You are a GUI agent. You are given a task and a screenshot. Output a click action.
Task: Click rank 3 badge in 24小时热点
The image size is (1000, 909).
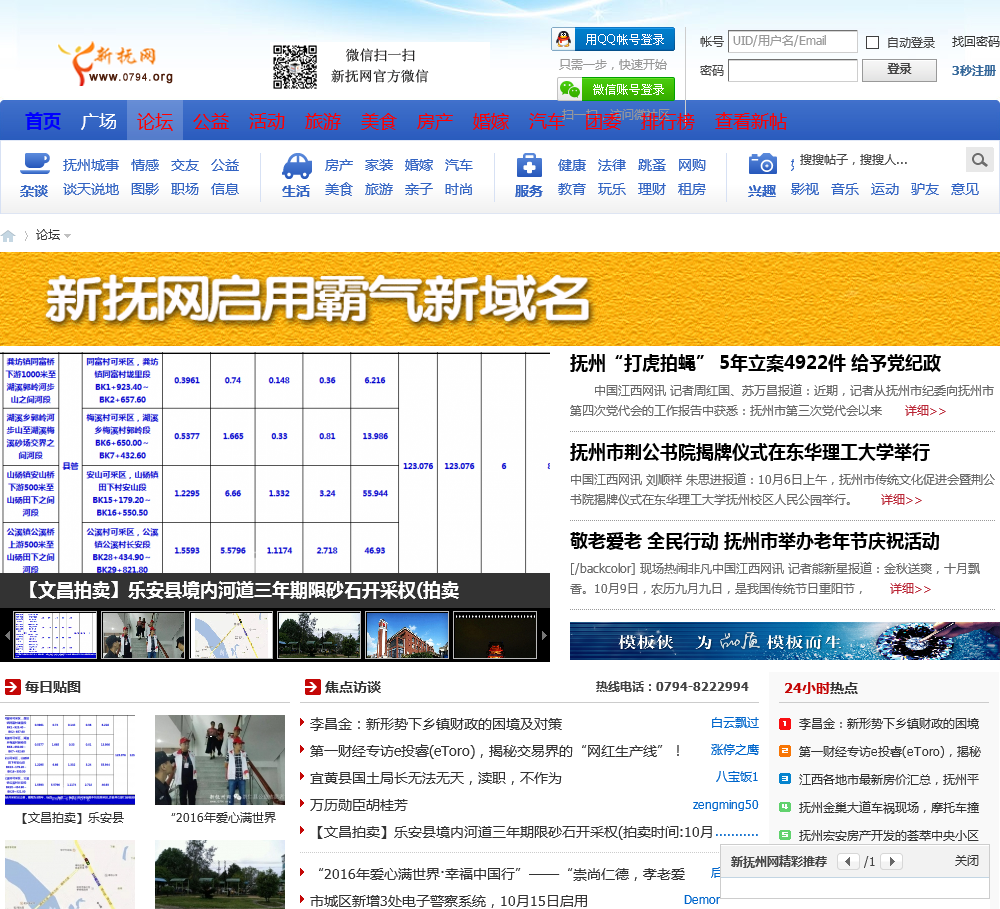click(x=785, y=779)
